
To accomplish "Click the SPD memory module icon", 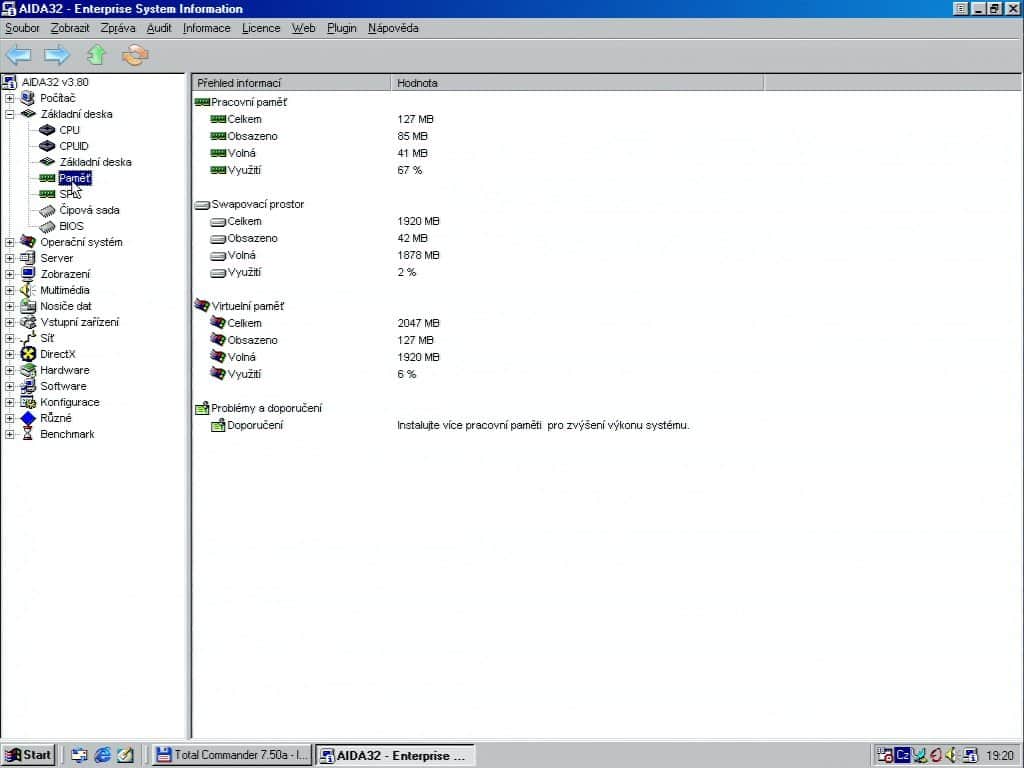I will (x=47, y=194).
